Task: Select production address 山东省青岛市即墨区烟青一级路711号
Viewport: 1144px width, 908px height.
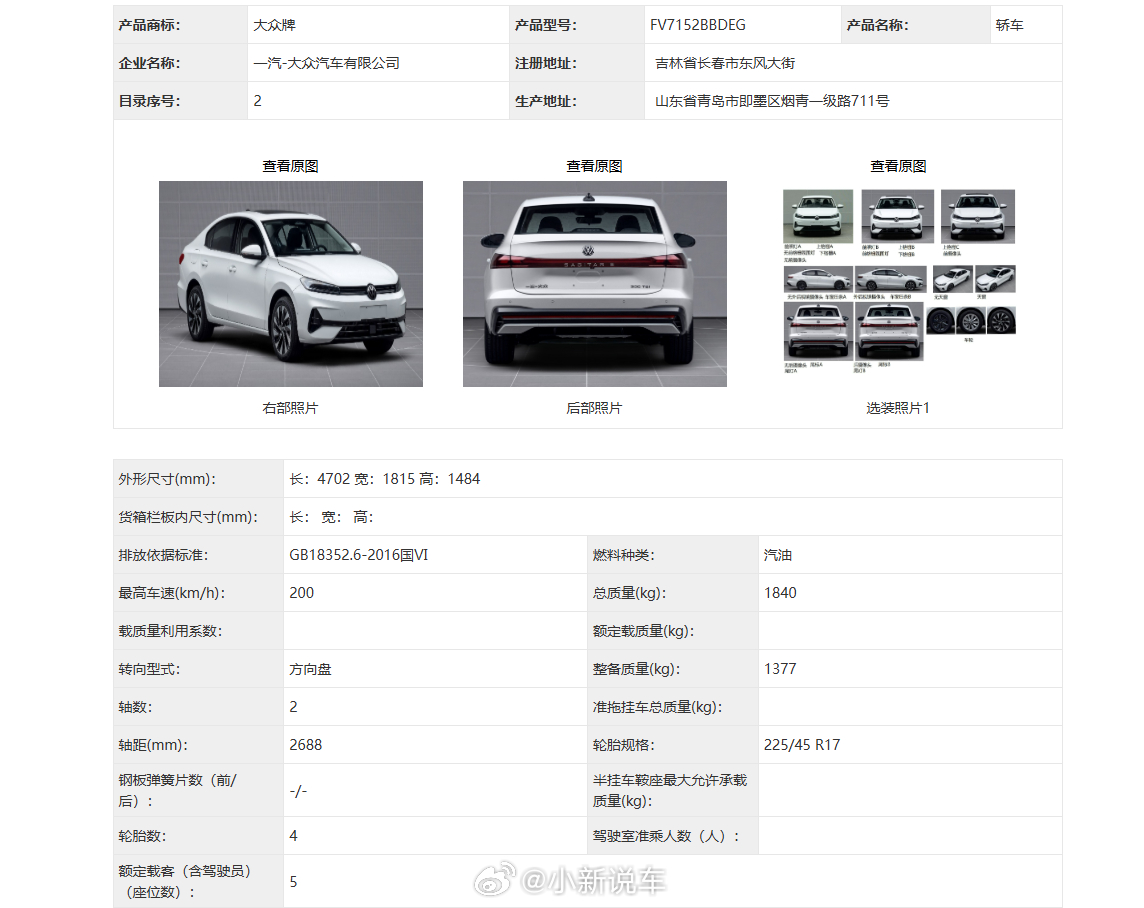Action: pyautogui.click(x=772, y=101)
